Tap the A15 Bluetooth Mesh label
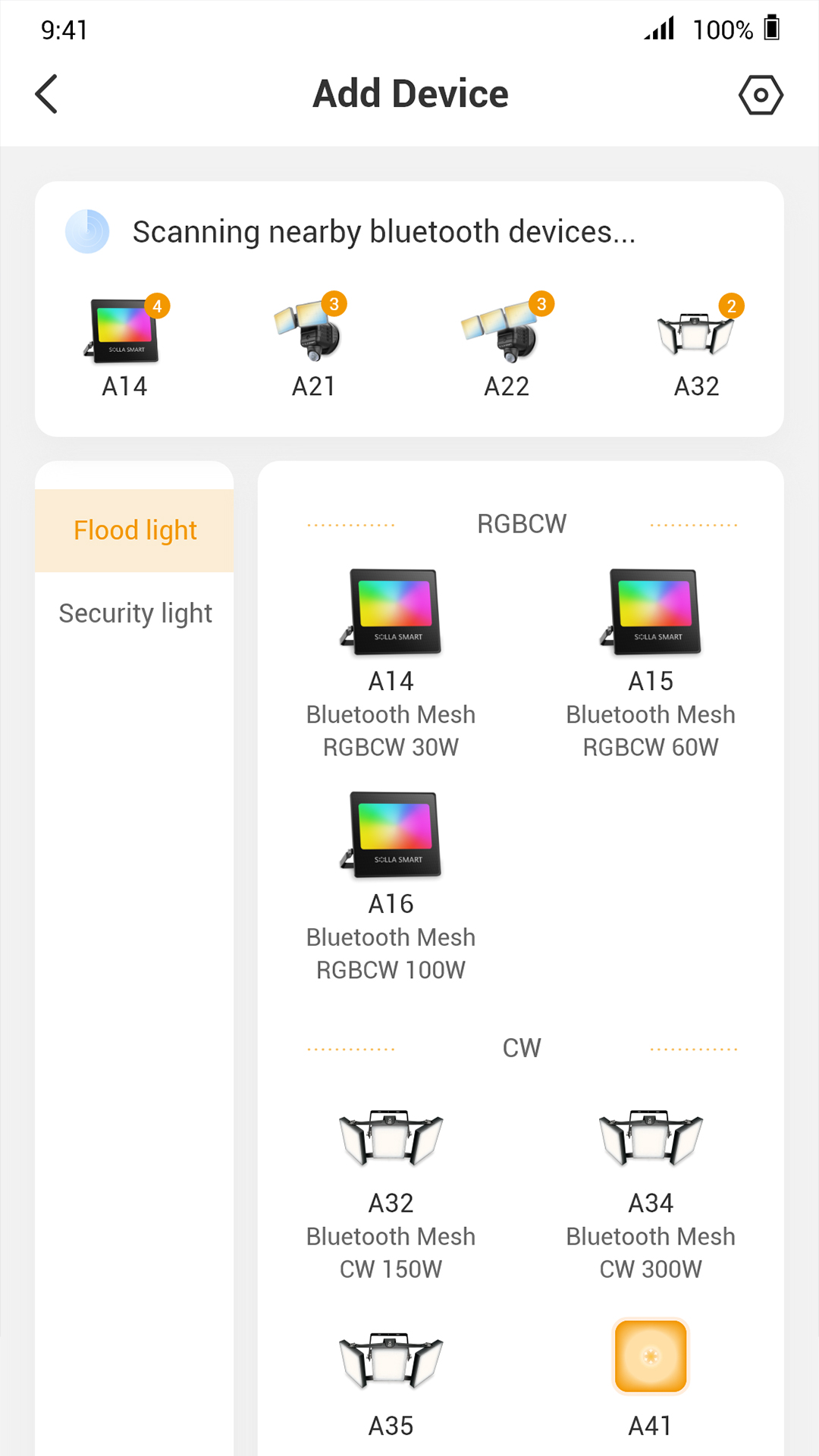 (x=651, y=714)
